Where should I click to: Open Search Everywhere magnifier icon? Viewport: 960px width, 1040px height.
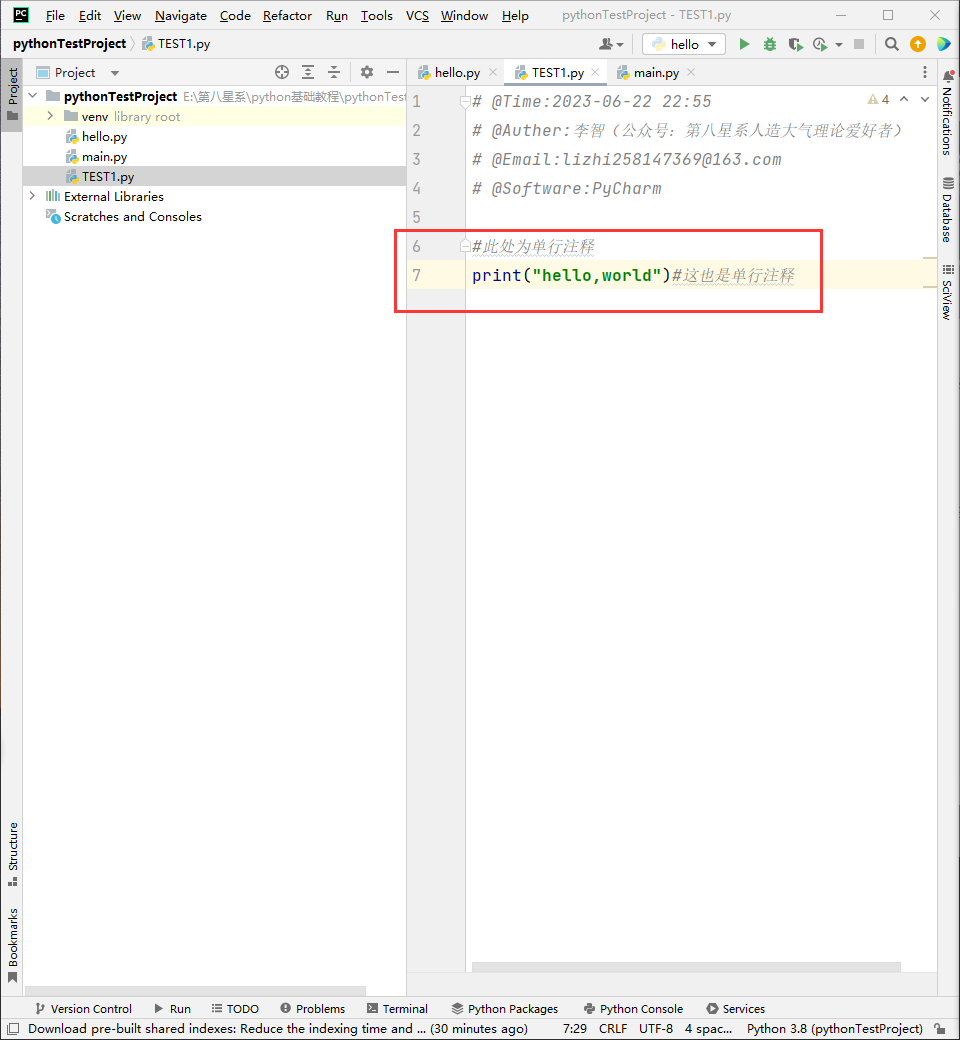pos(892,44)
